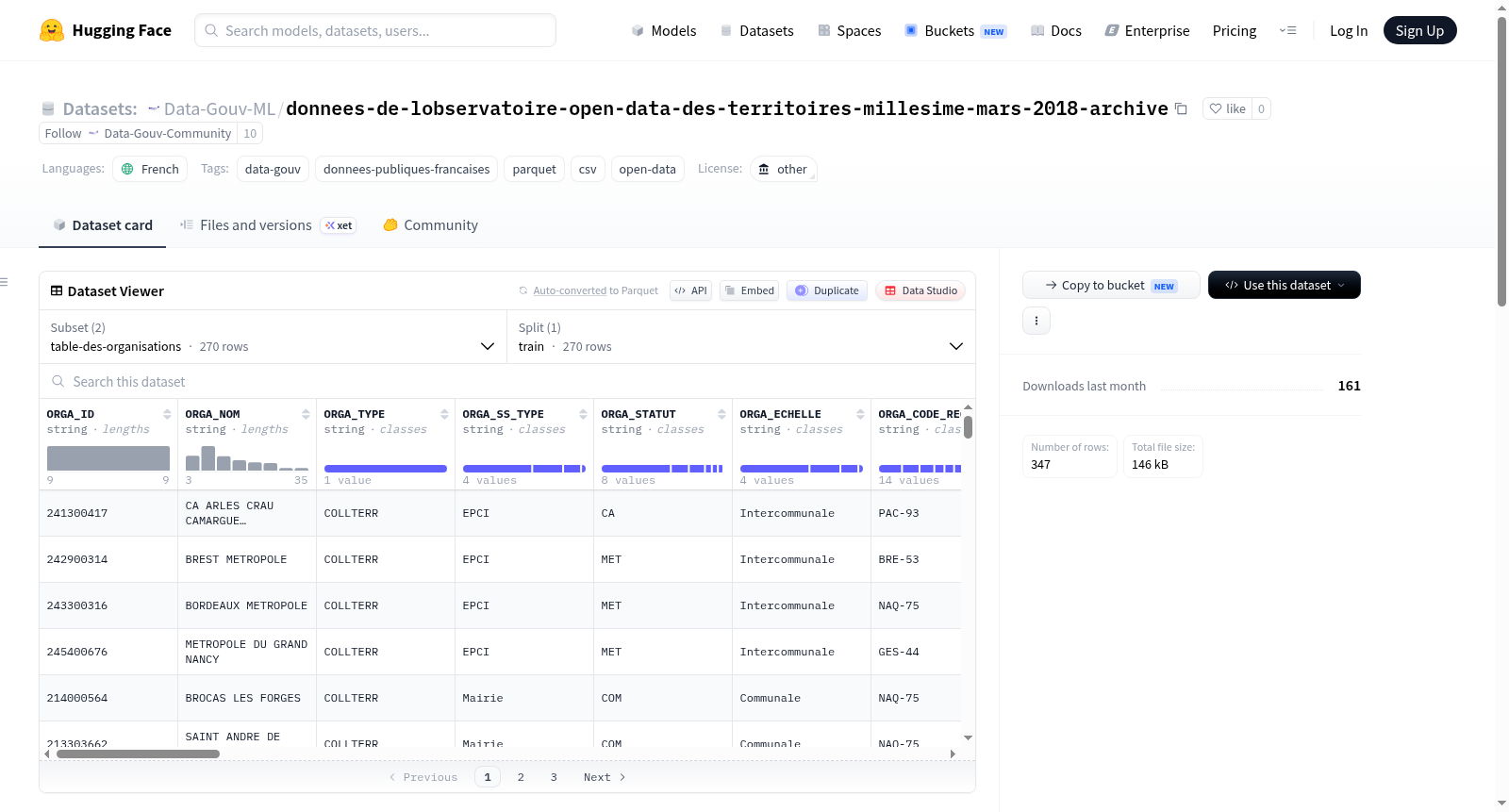1509x812 pixels.
Task: Expand the Subset table-des-organisations selector
Action: (273, 337)
